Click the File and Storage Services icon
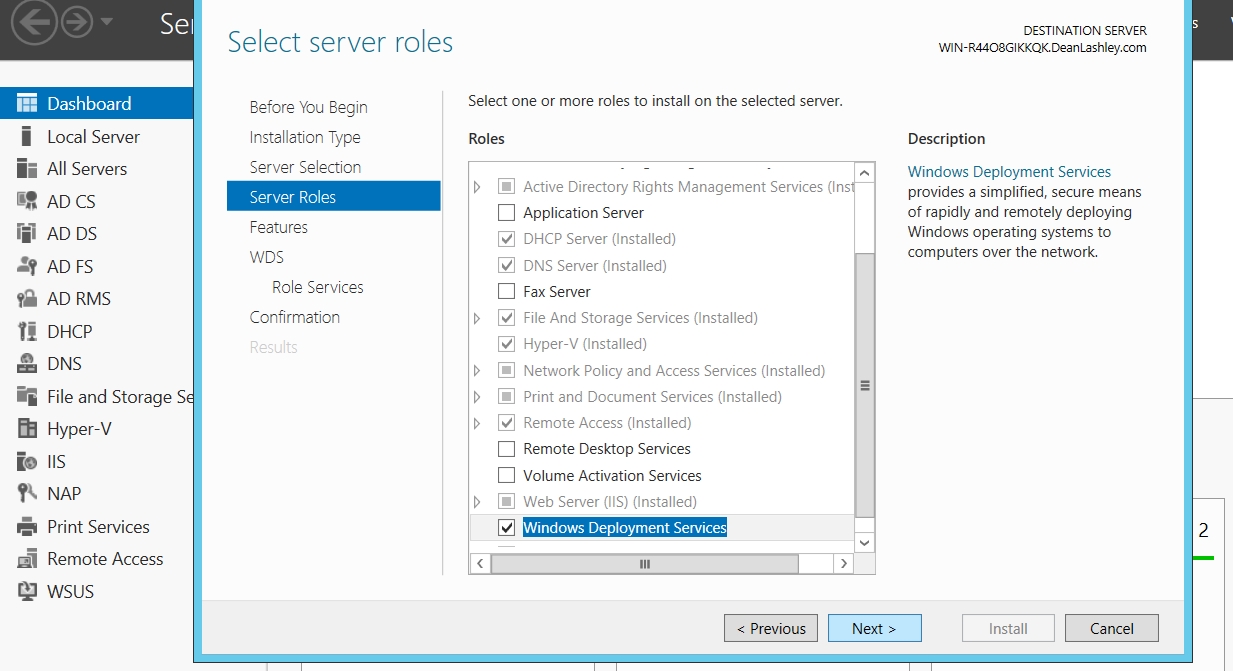 27,396
